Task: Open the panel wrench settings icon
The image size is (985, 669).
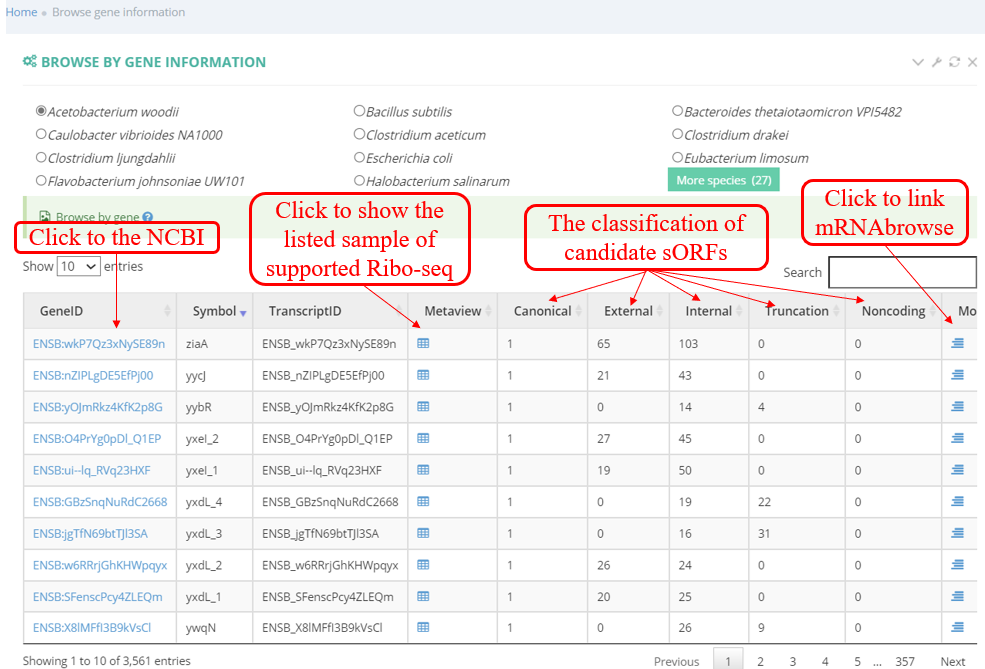Action: click(936, 62)
